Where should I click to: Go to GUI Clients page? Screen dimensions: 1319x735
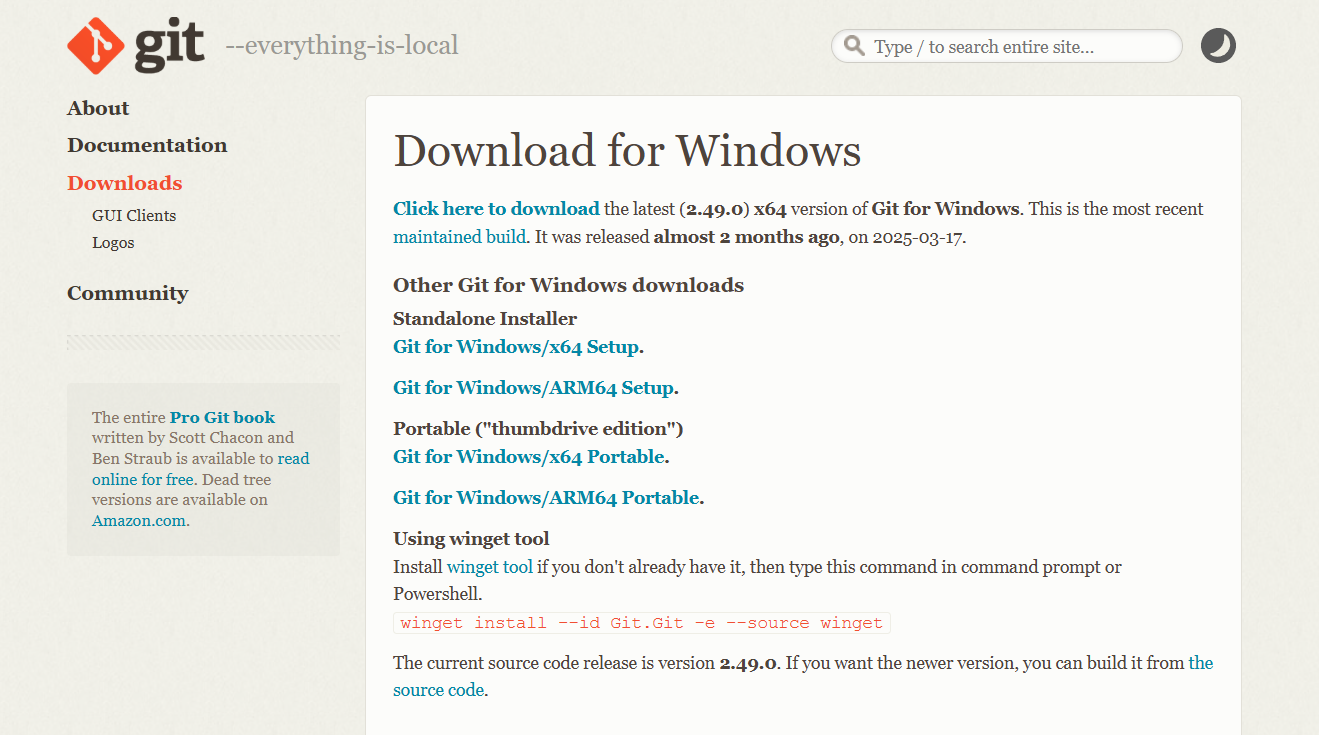click(134, 215)
